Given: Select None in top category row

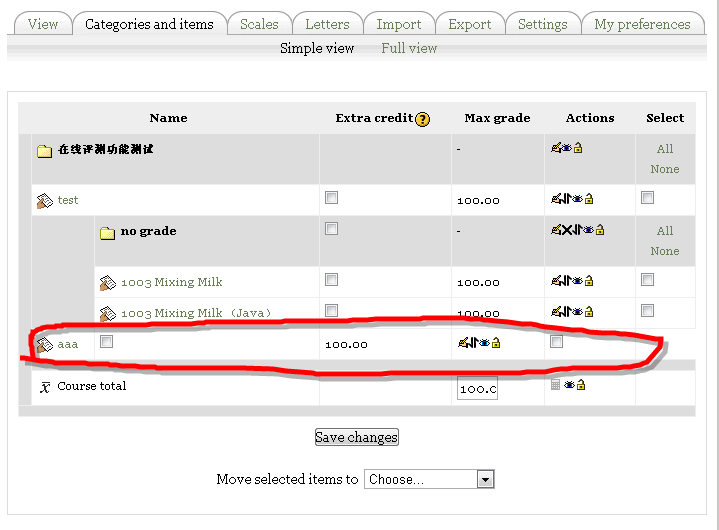Looking at the screenshot, I should (x=665, y=169).
